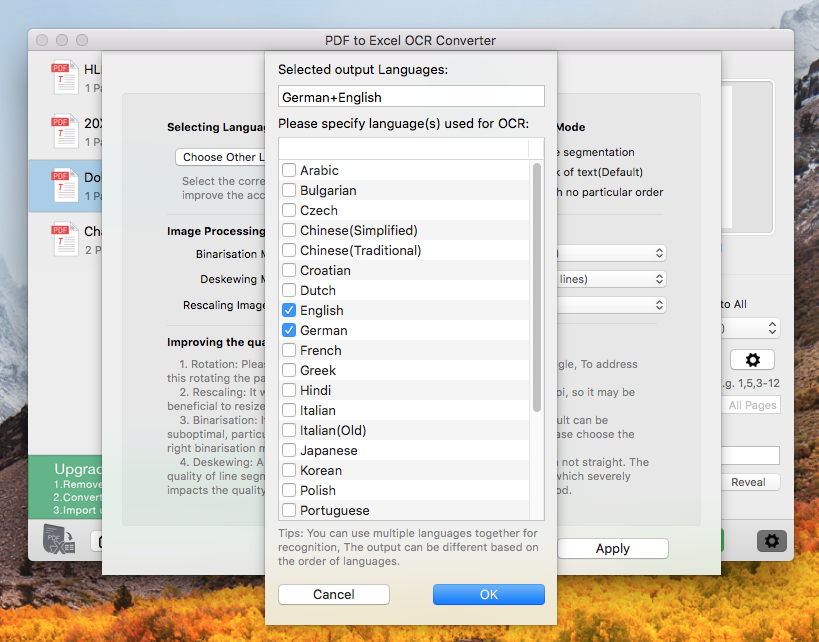Click the All Pages input field
Screen dimensions: 819x642
point(751,405)
